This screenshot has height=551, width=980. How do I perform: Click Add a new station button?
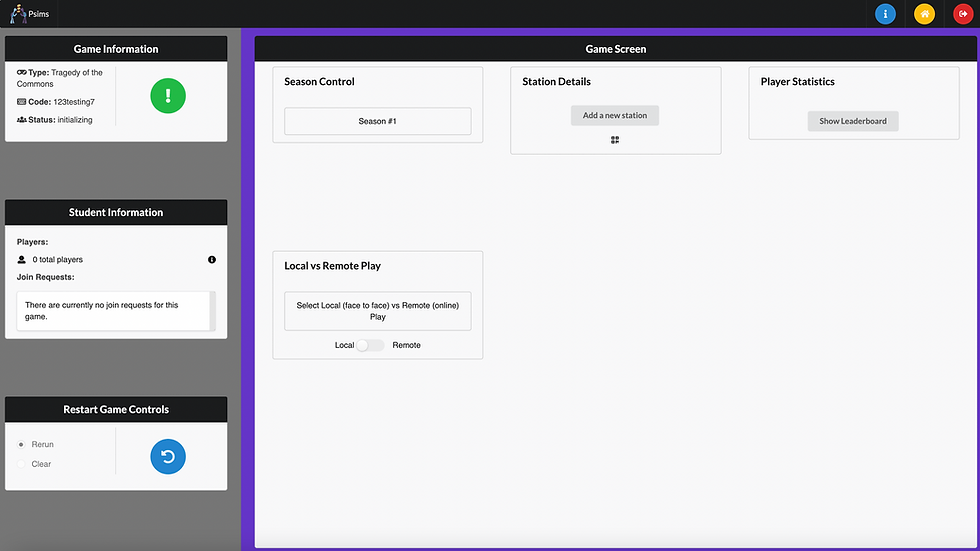(614, 116)
